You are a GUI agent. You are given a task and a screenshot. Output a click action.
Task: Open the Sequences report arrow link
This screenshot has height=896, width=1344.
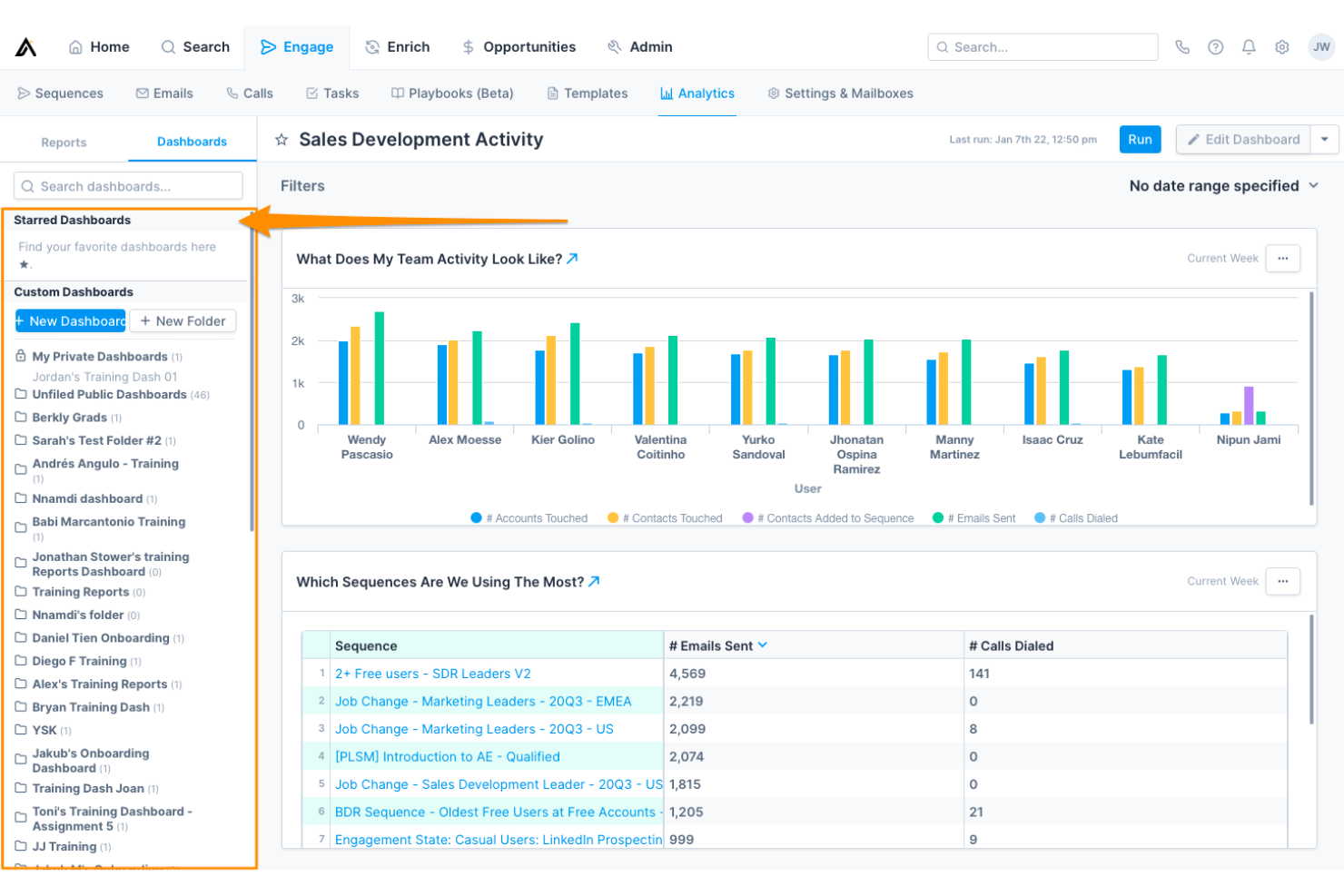pos(594,582)
